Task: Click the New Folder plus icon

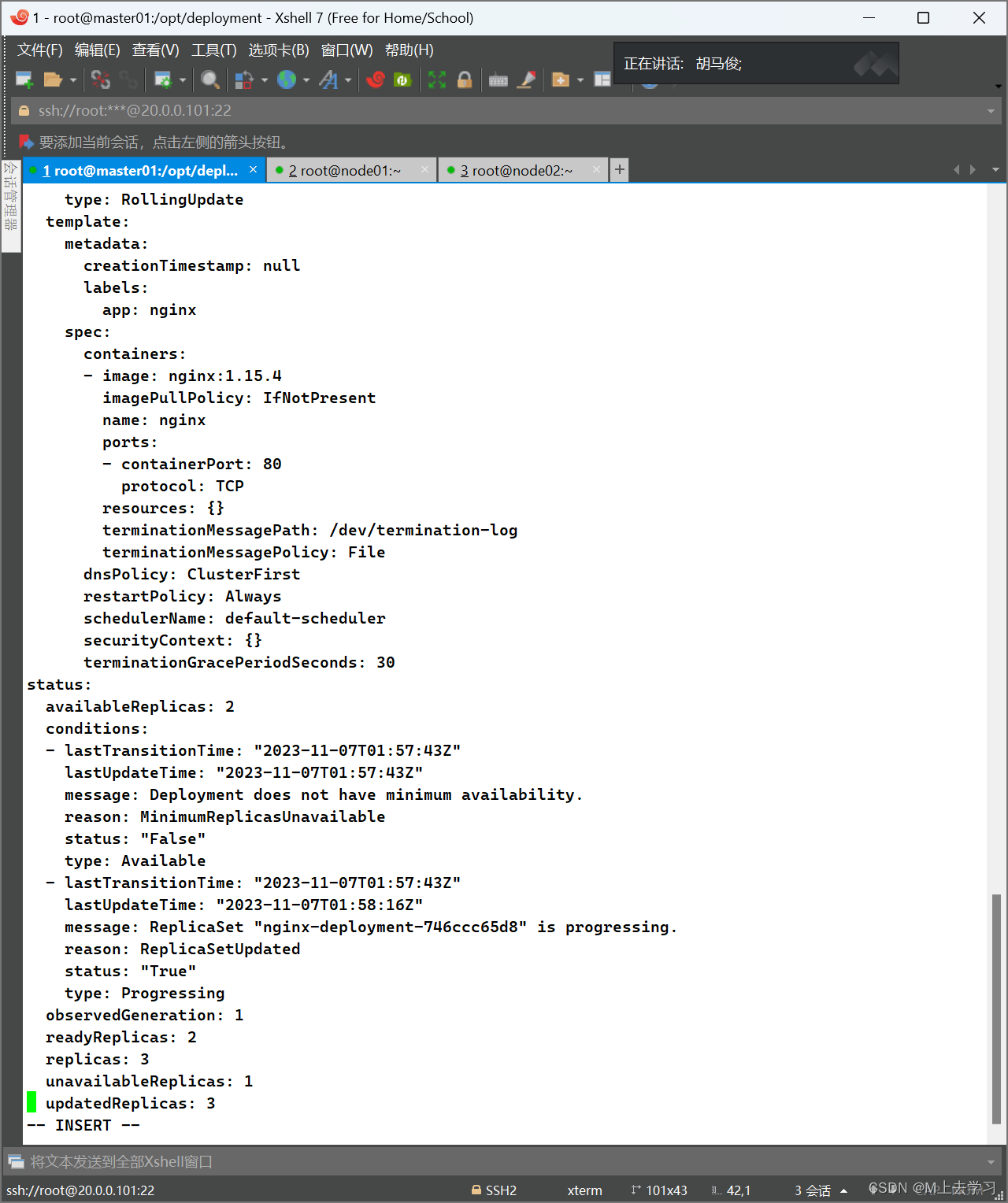Action: pyautogui.click(x=561, y=80)
